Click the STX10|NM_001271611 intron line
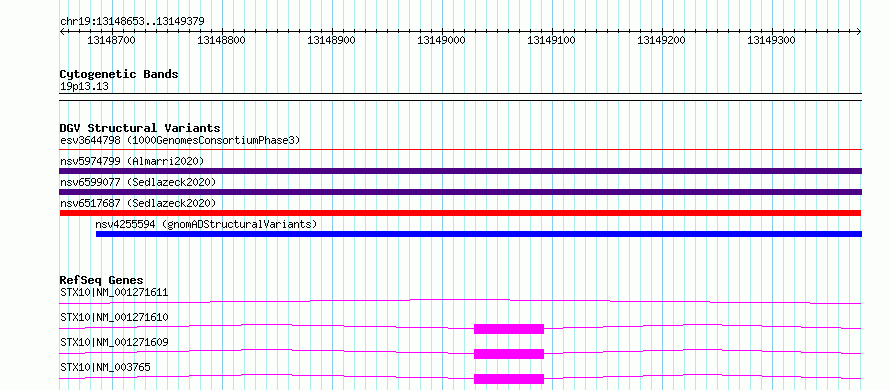Screen dimensions: 890x390 pos(460,301)
